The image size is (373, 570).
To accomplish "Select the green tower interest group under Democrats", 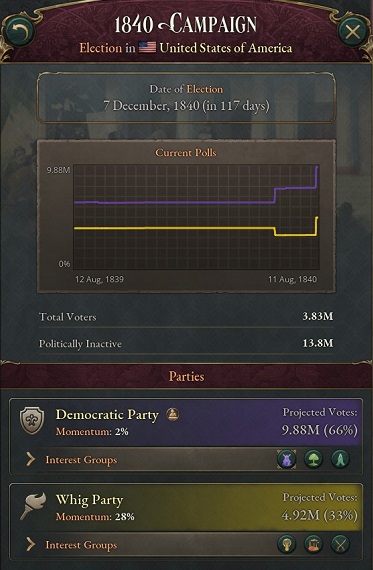I will coord(340,459).
